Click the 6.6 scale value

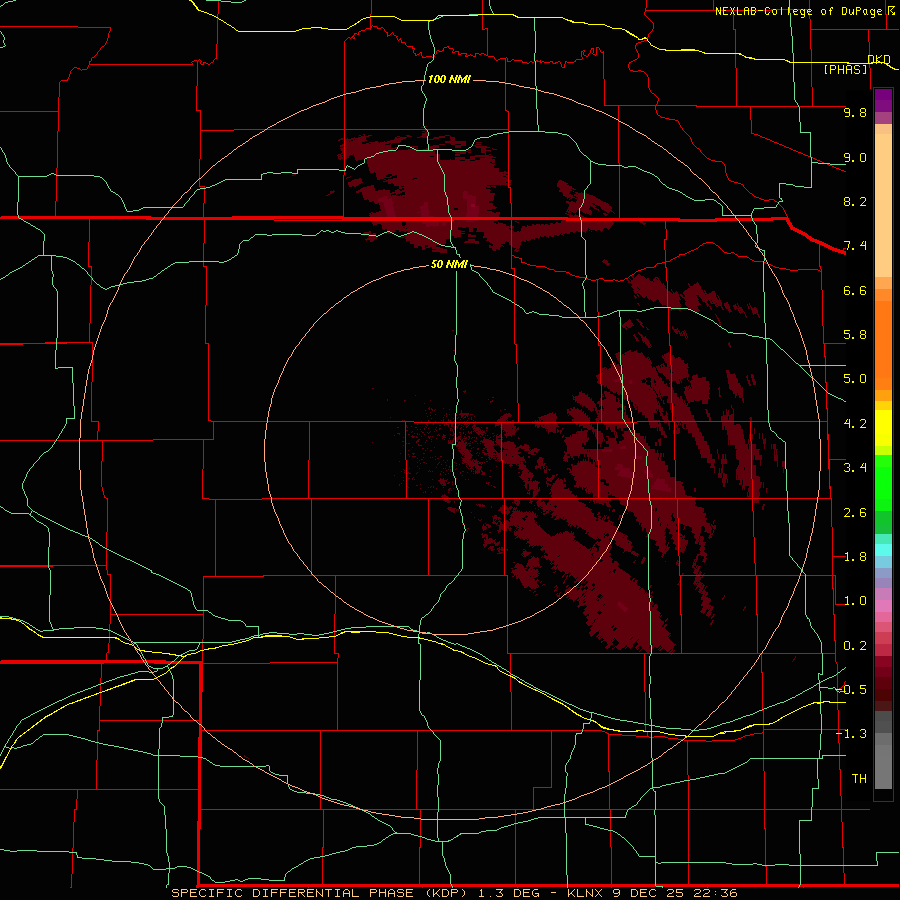tap(855, 290)
